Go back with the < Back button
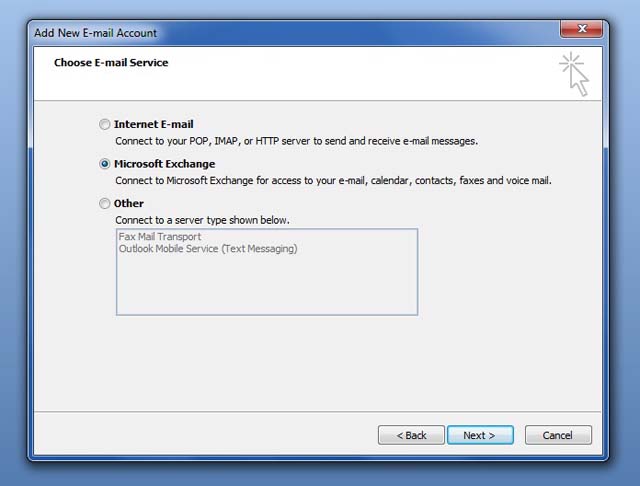The width and height of the screenshot is (640, 486). (x=411, y=435)
